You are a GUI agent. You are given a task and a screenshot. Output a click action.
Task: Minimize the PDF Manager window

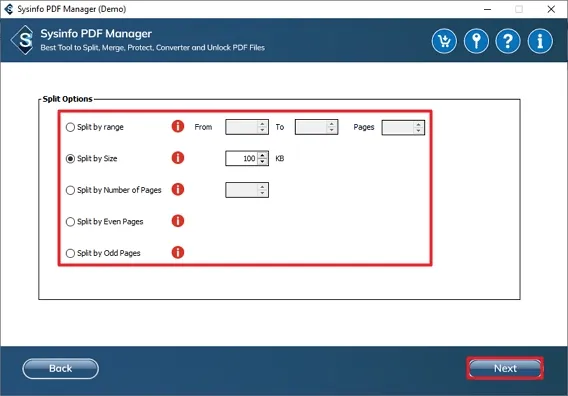point(487,9)
